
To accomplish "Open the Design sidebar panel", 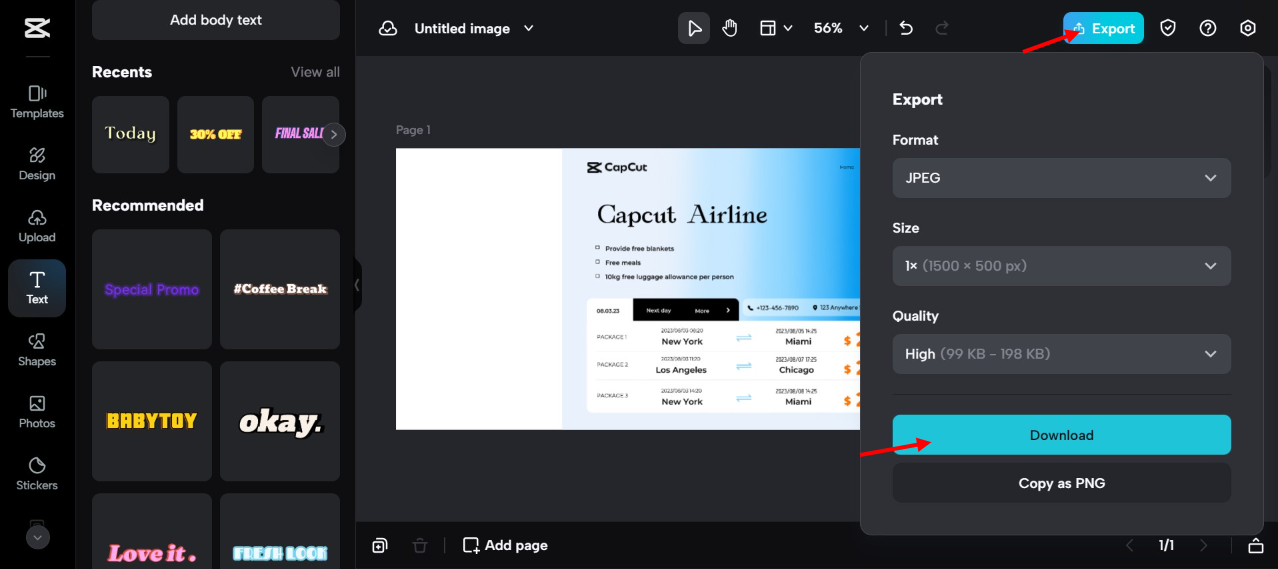I will [x=37, y=163].
